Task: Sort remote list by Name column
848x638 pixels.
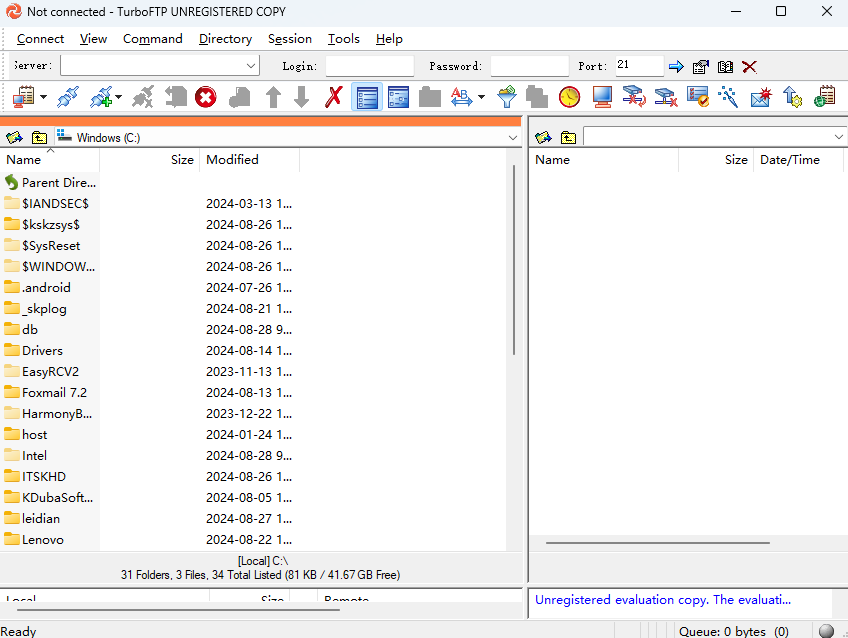Action: tap(604, 160)
